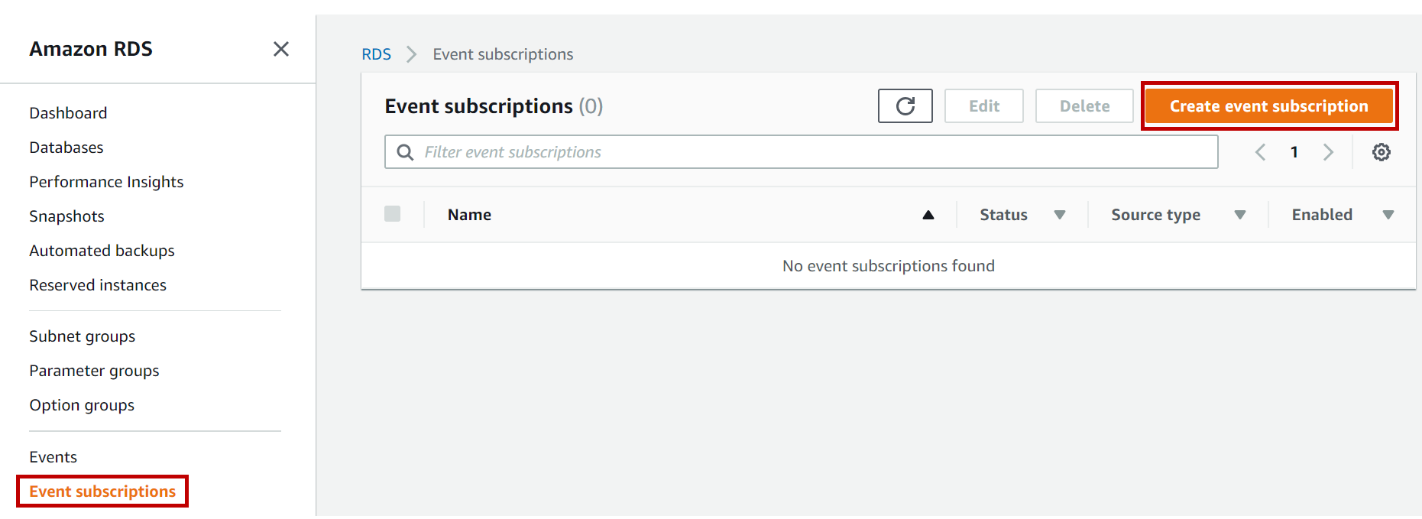Screen dimensions: 1422x519
Task: Open Databases in the sidebar
Action: [x=66, y=147]
